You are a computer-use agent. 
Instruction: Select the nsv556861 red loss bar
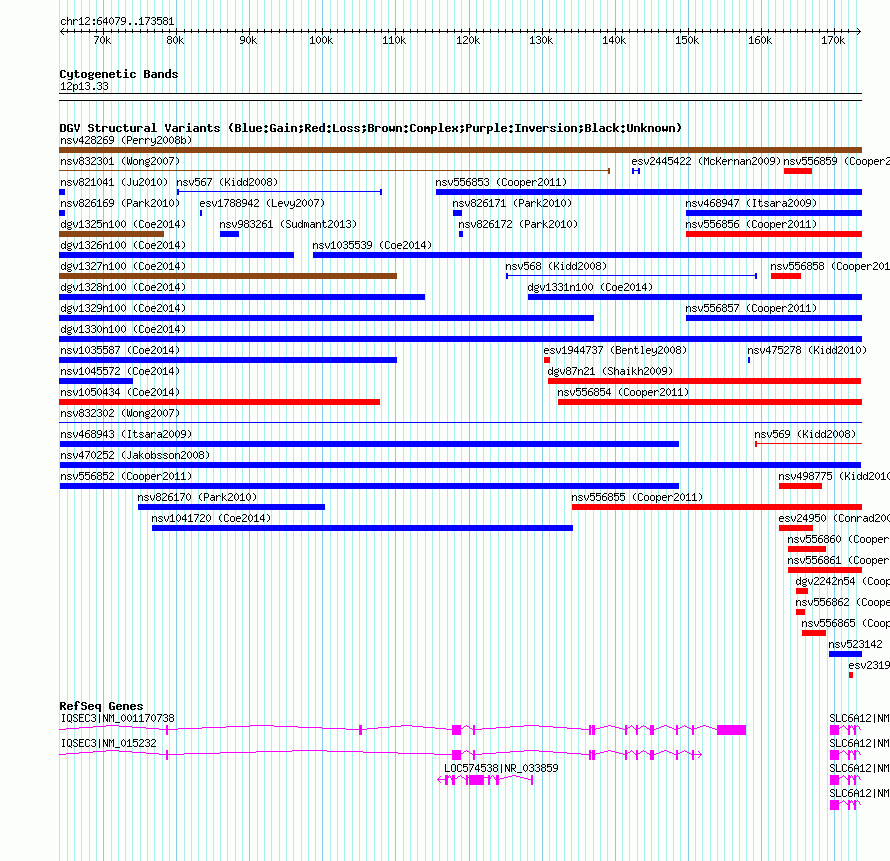tap(825, 570)
